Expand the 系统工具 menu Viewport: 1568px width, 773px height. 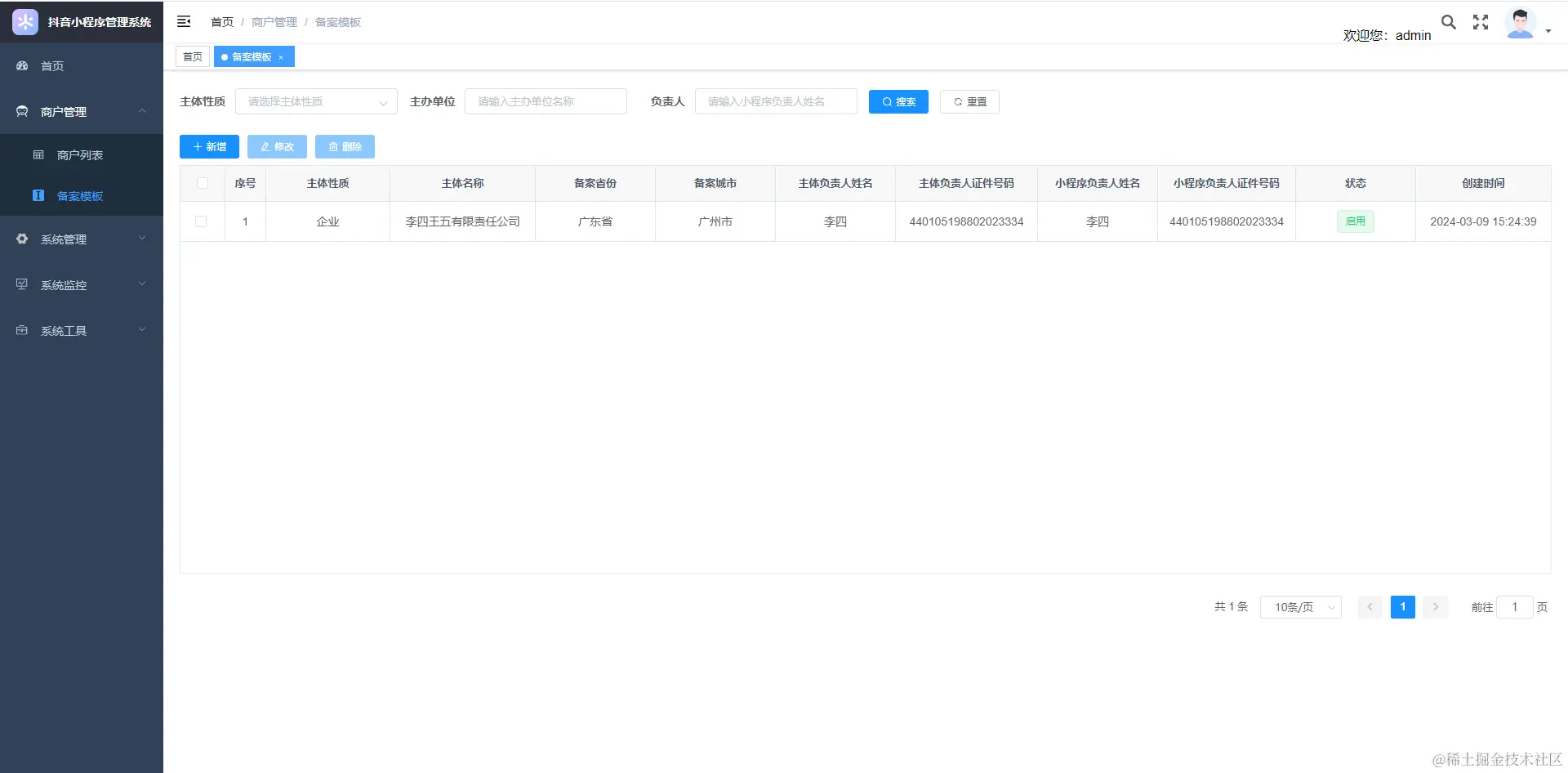(x=142, y=330)
